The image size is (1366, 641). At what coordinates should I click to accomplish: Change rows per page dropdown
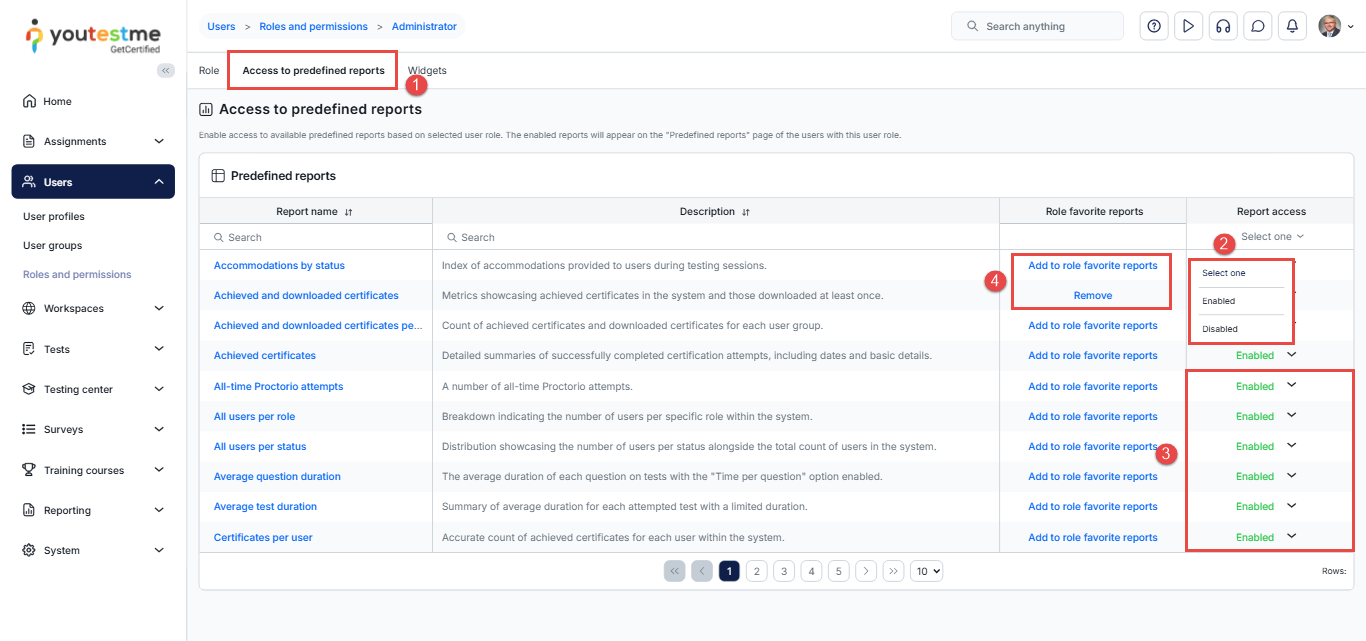tap(926, 571)
